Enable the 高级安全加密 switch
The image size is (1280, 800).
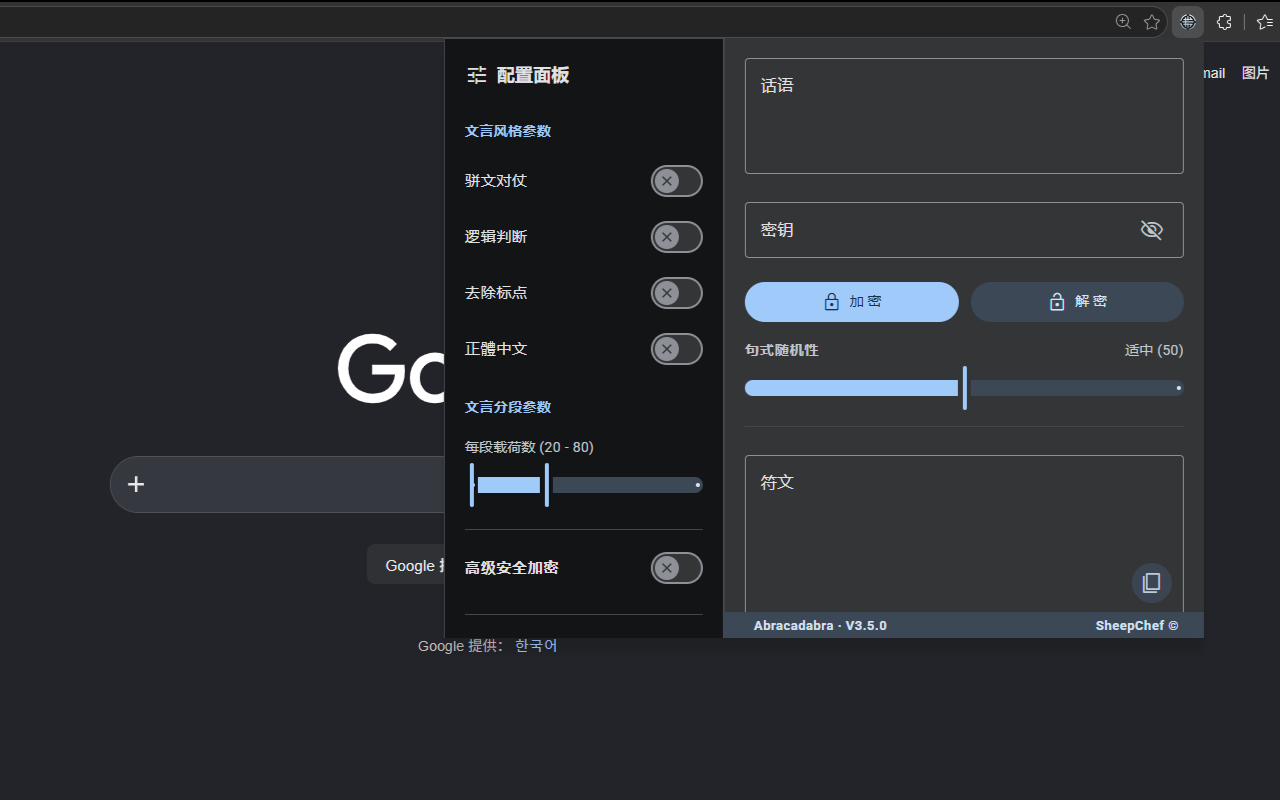point(677,568)
